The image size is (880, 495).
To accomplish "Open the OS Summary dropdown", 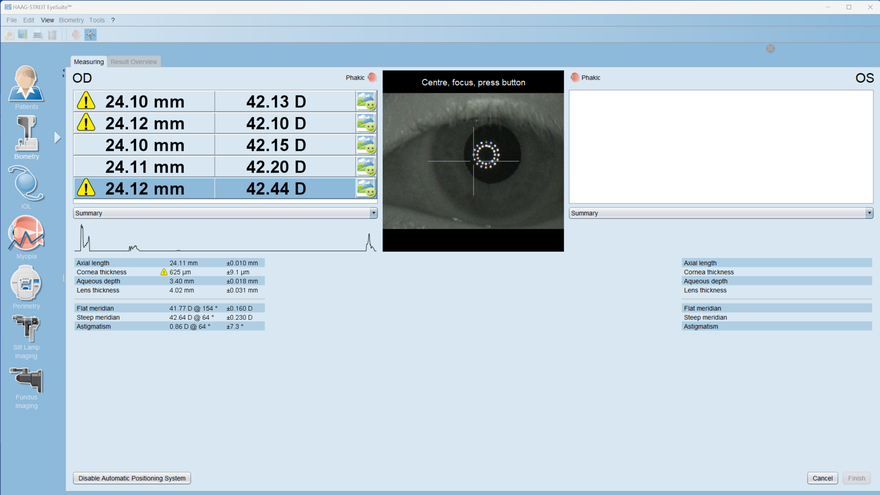I will 721,213.
